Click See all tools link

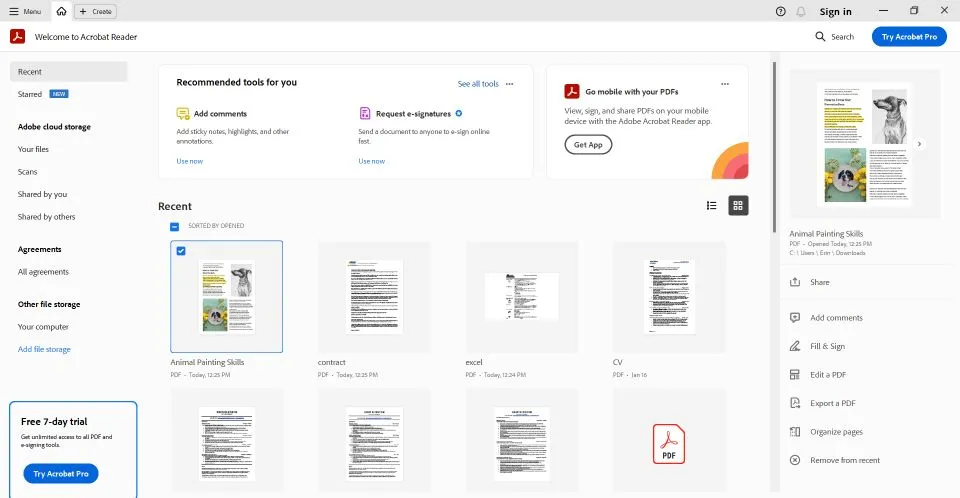pyautogui.click(x=478, y=83)
